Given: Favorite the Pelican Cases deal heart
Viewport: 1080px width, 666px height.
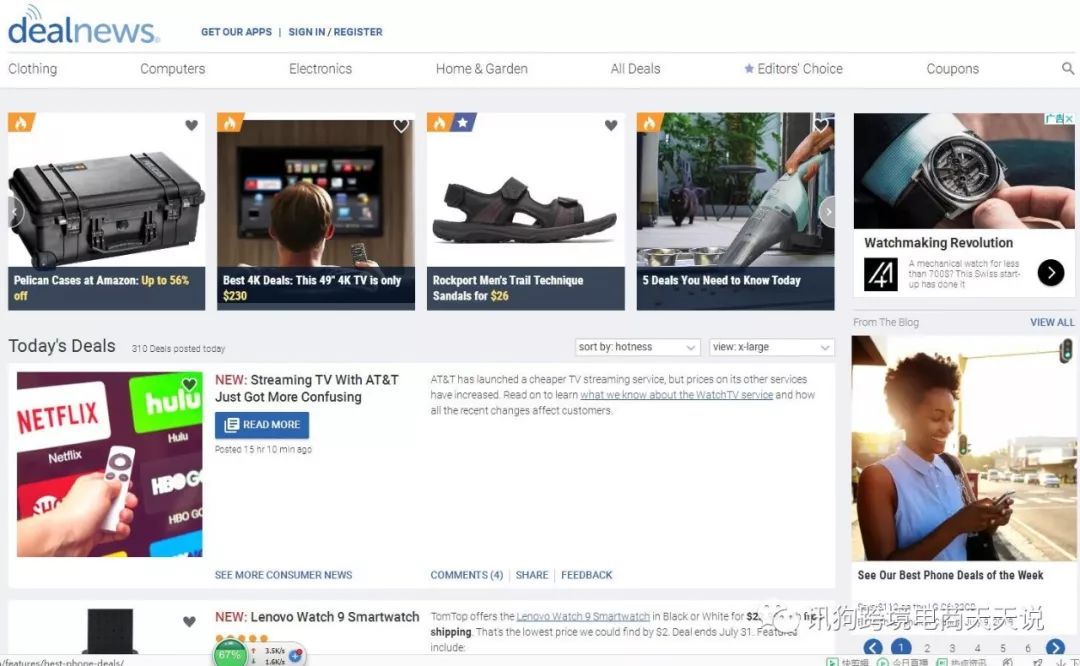Looking at the screenshot, I should click(191, 125).
